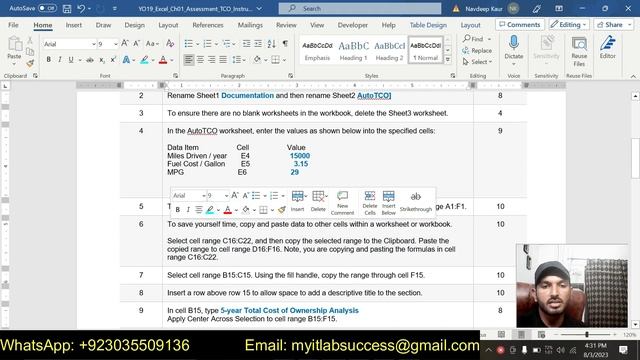Image resolution: width=640 pixels, height=360 pixels.
Task: Click Insert Below on the mini toolbar
Action: point(389,202)
